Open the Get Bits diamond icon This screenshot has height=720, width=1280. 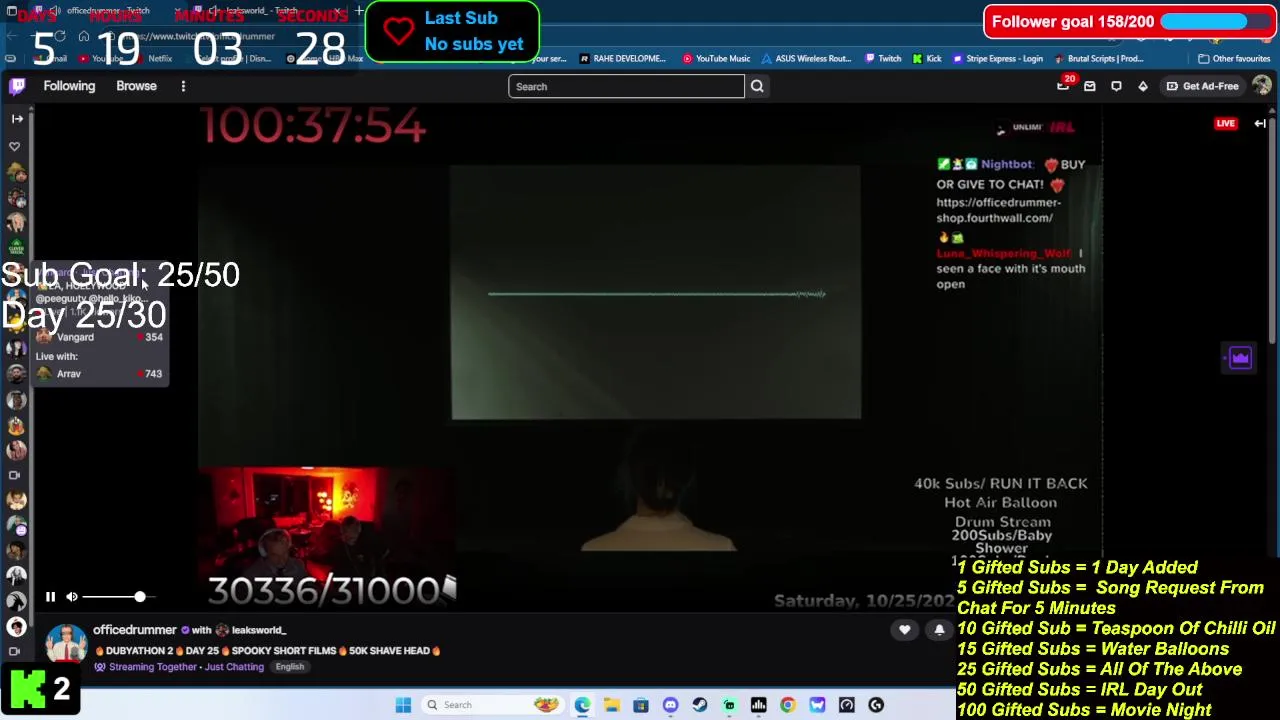(1143, 86)
